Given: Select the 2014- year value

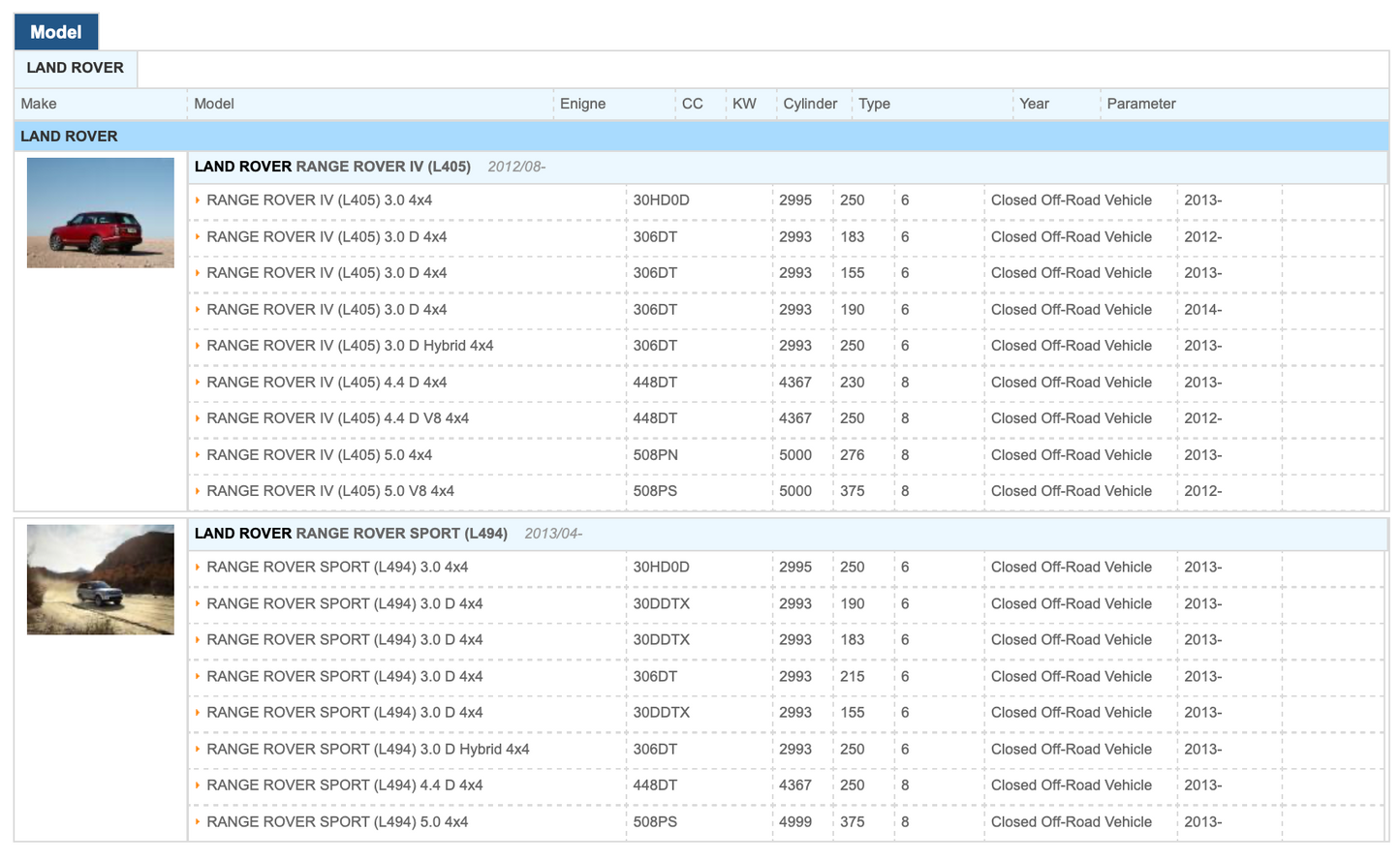Looking at the screenshot, I should coord(1202,310).
